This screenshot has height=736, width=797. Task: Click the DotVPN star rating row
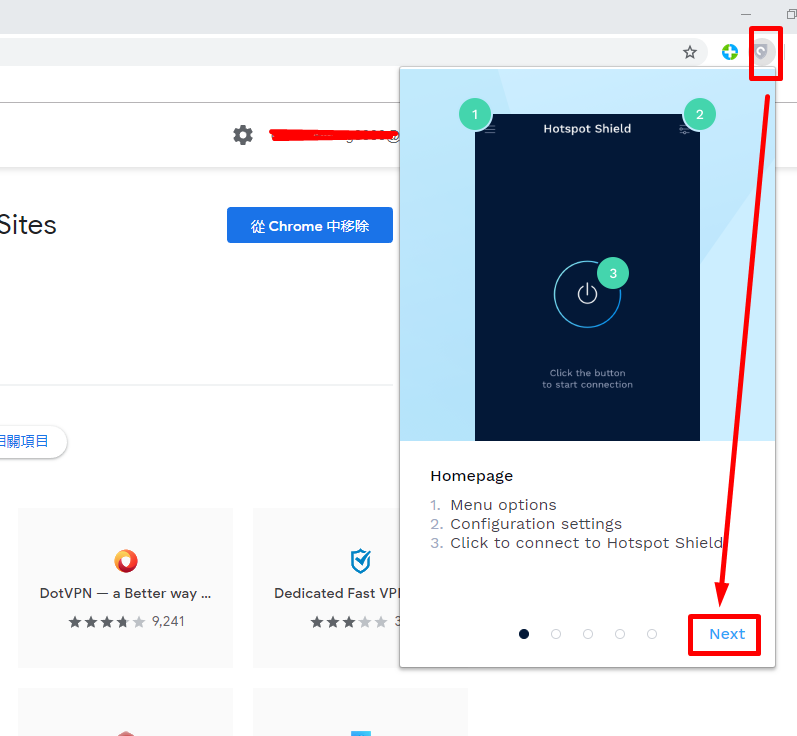[125, 621]
